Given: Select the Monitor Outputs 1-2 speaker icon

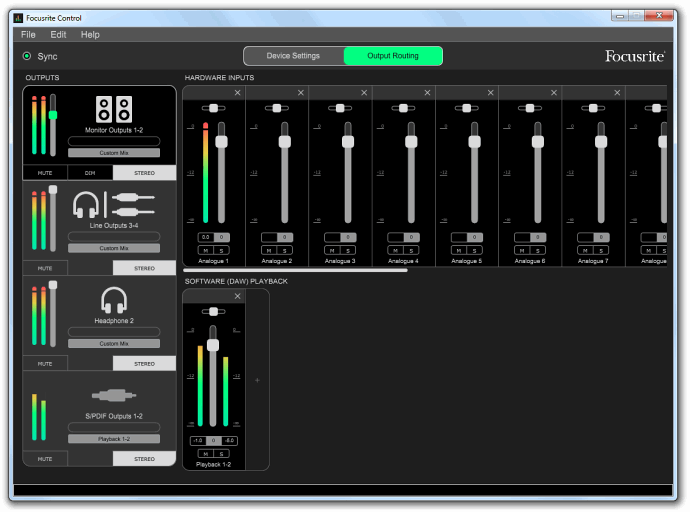Looking at the screenshot, I should click(x=114, y=109).
